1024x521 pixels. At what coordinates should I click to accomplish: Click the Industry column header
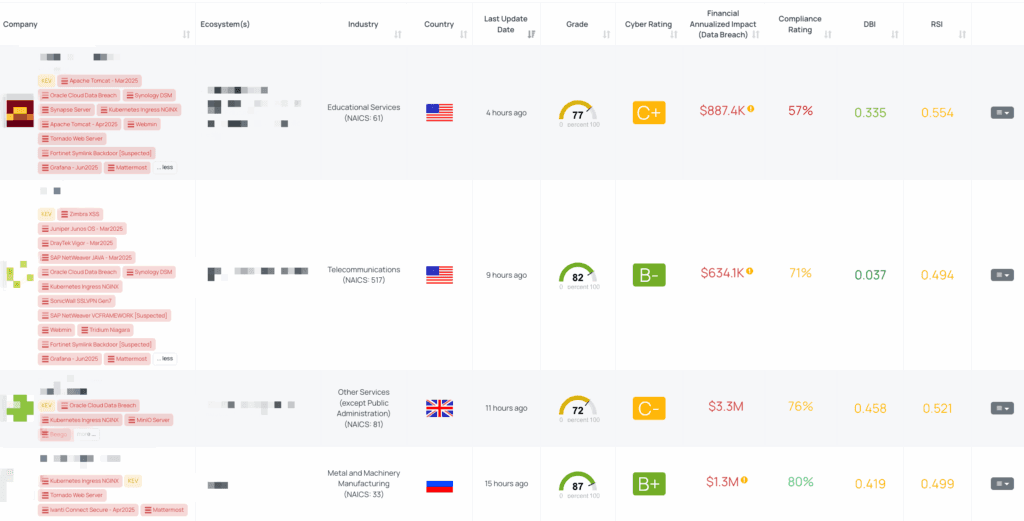pos(363,24)
